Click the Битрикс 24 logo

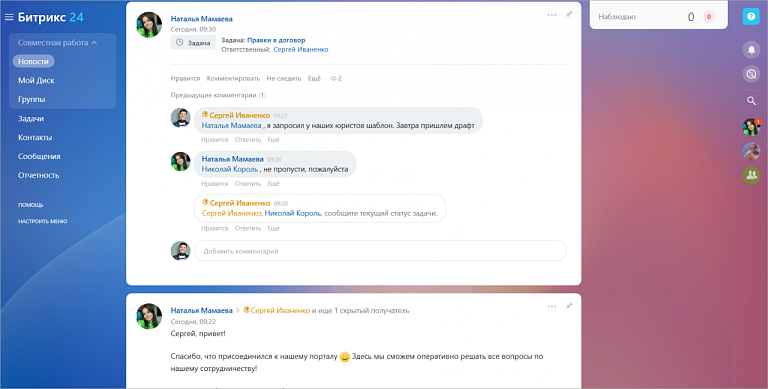51,17
